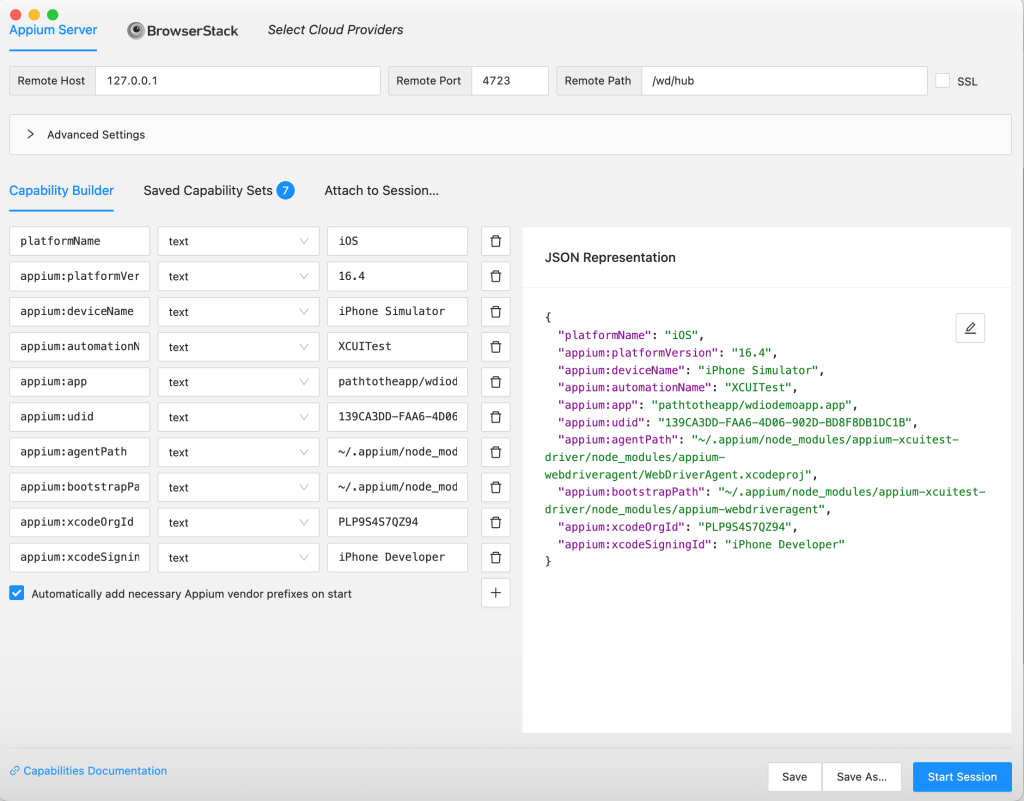
Task: Select the BrowserStack server tab
Action: (183, 31)
